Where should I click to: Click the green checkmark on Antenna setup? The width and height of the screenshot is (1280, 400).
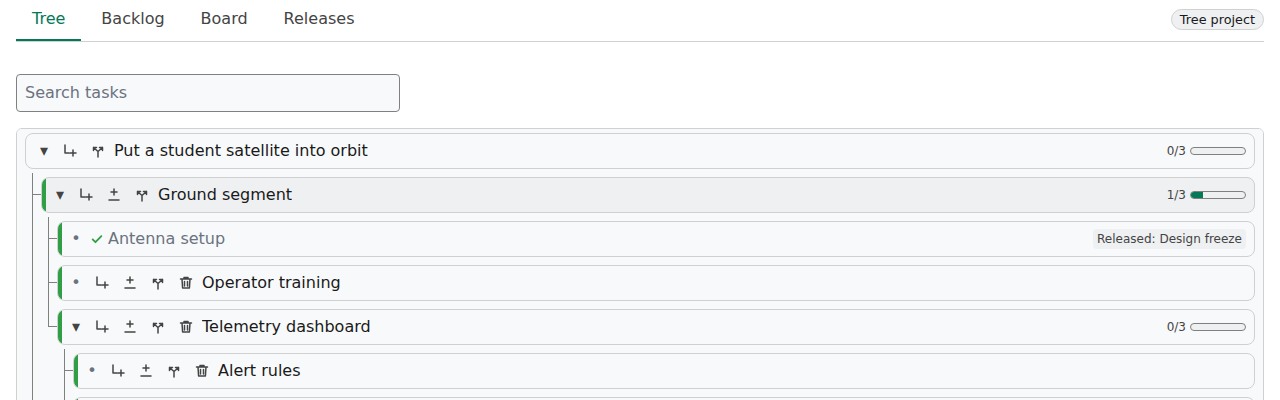(x=97, y=239)
